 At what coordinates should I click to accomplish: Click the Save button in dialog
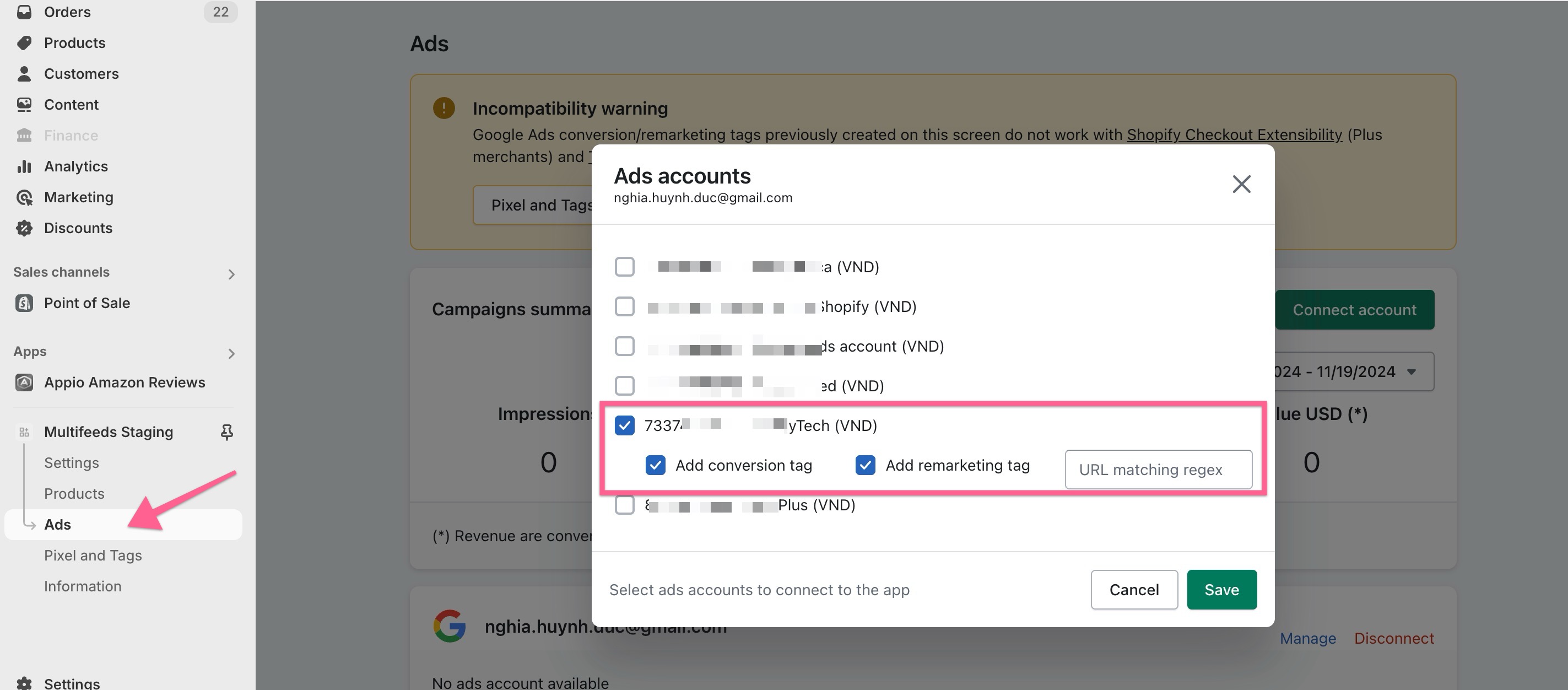1221,590
